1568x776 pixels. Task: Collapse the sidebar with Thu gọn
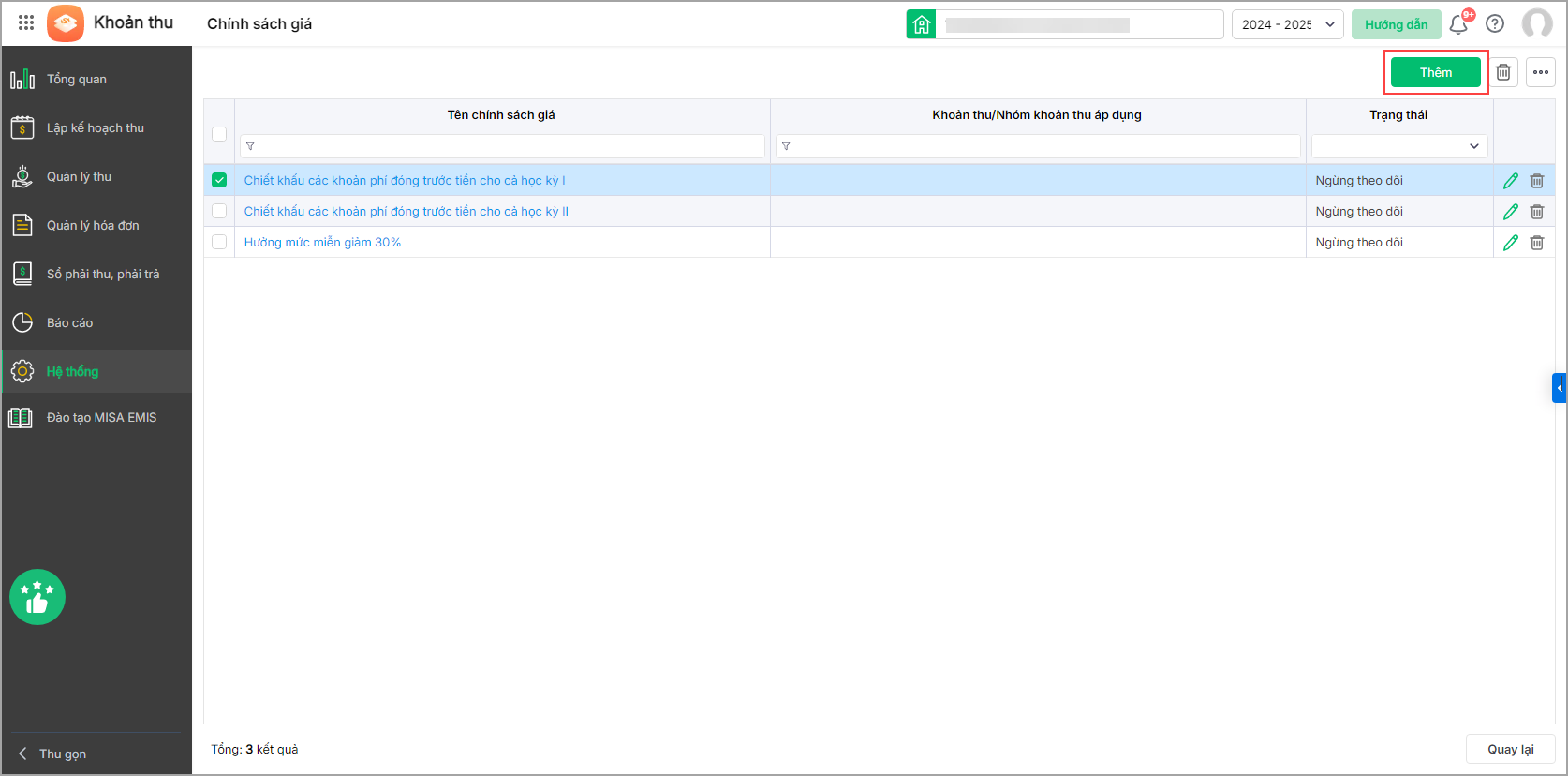coord(52,754)
